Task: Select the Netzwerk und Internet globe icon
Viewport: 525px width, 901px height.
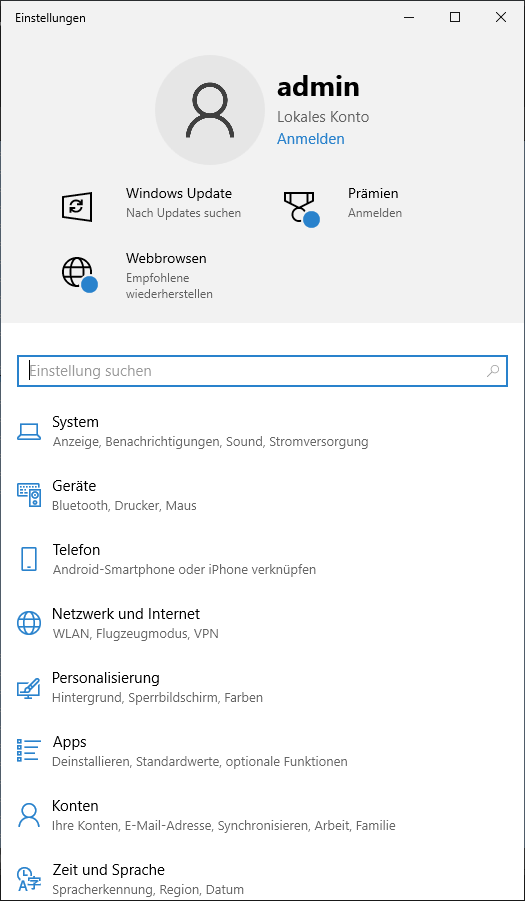Action: (29, 623)
